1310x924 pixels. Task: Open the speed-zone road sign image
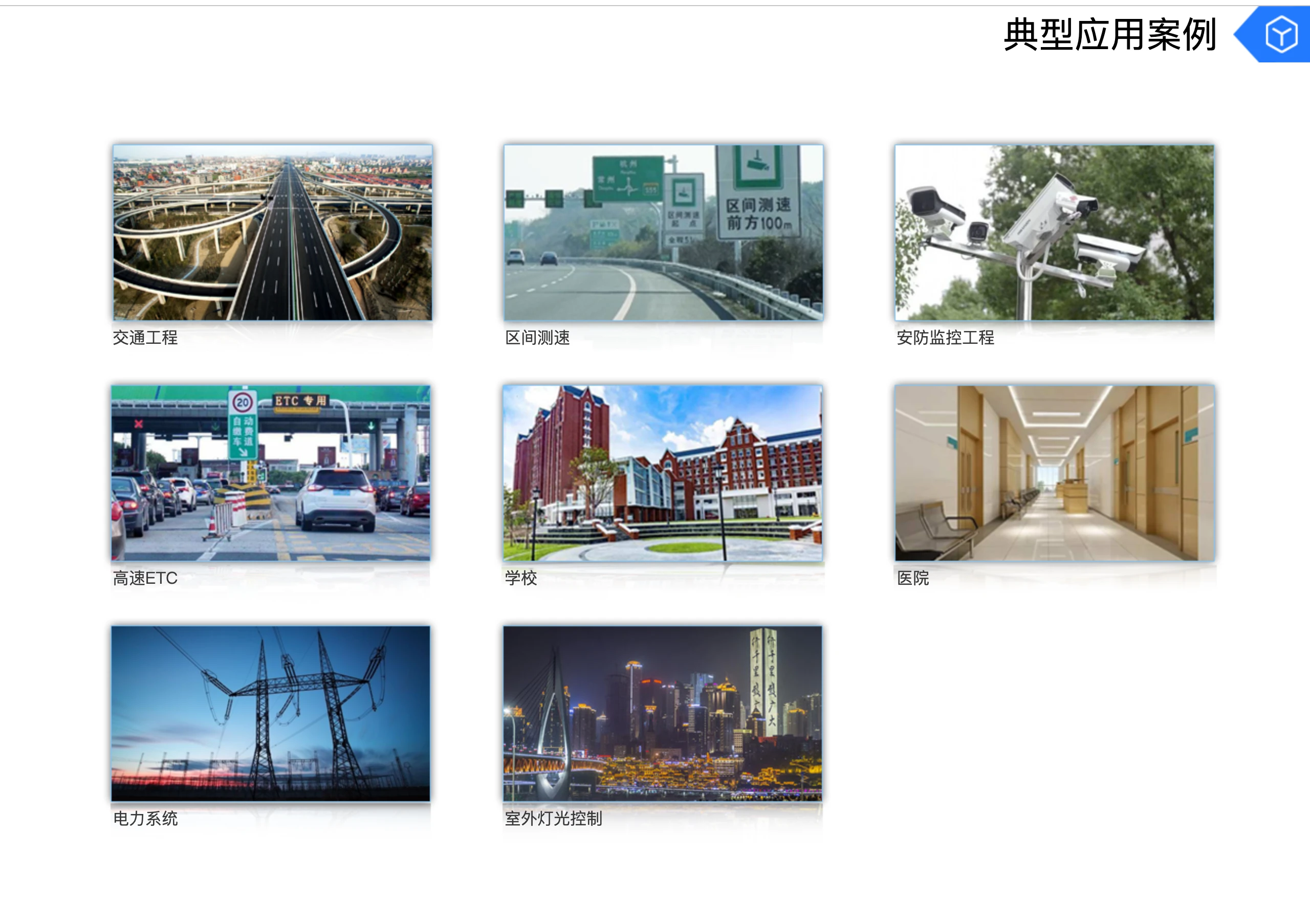pyautogui.click(x=663, y=232)
